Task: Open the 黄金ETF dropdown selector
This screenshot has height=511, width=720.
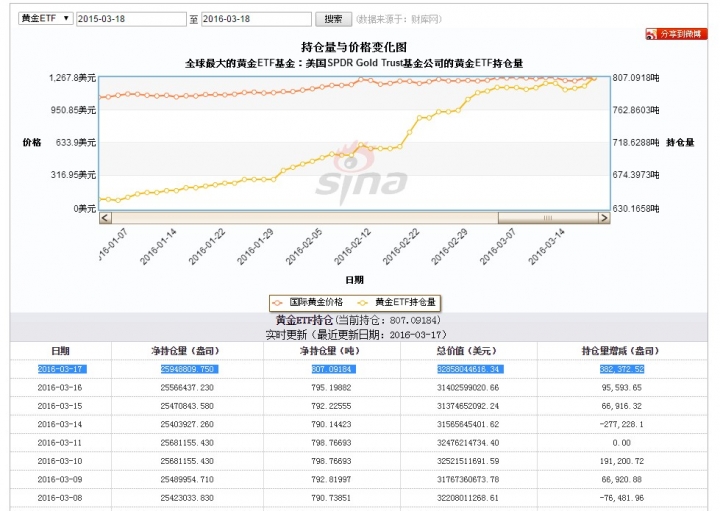Action: coord(45,18)
